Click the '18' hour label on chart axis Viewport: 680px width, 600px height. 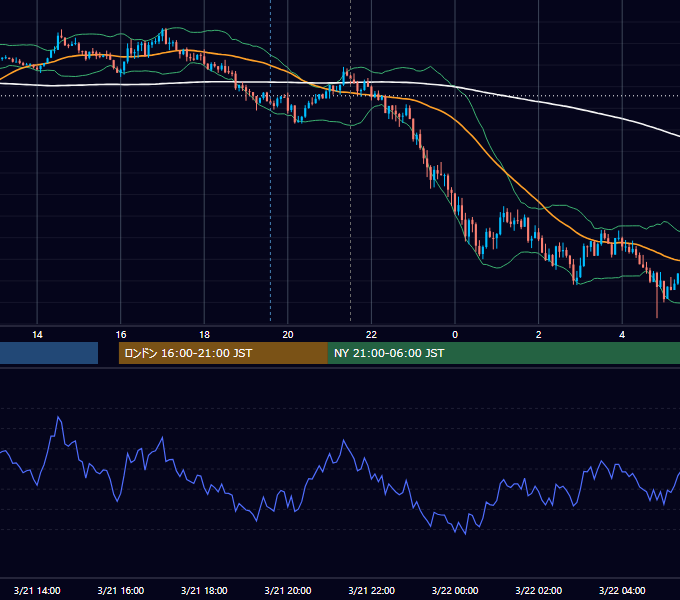point(204,335)
